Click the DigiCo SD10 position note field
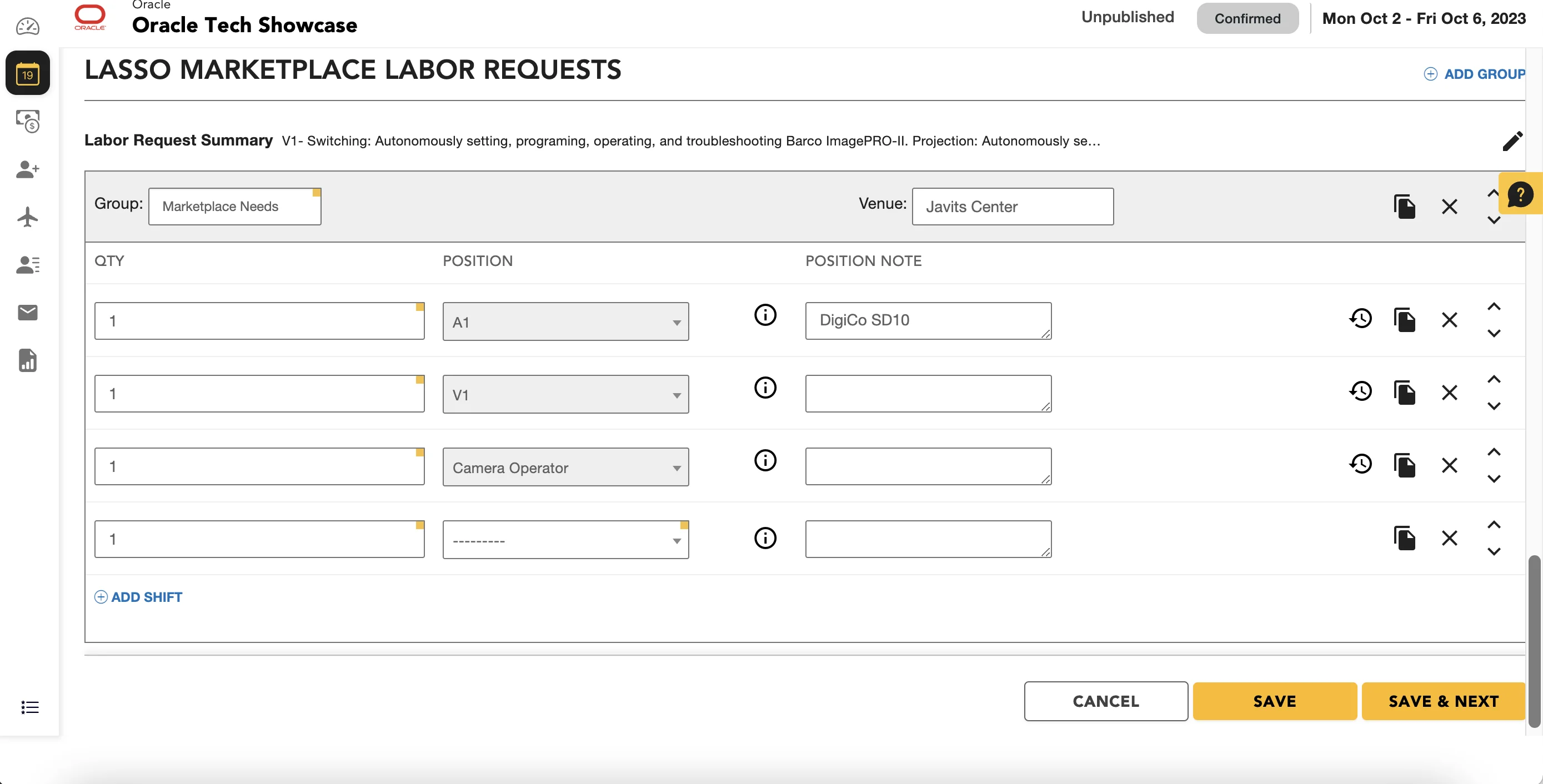The image size is (1543, 784). (929, 321)
